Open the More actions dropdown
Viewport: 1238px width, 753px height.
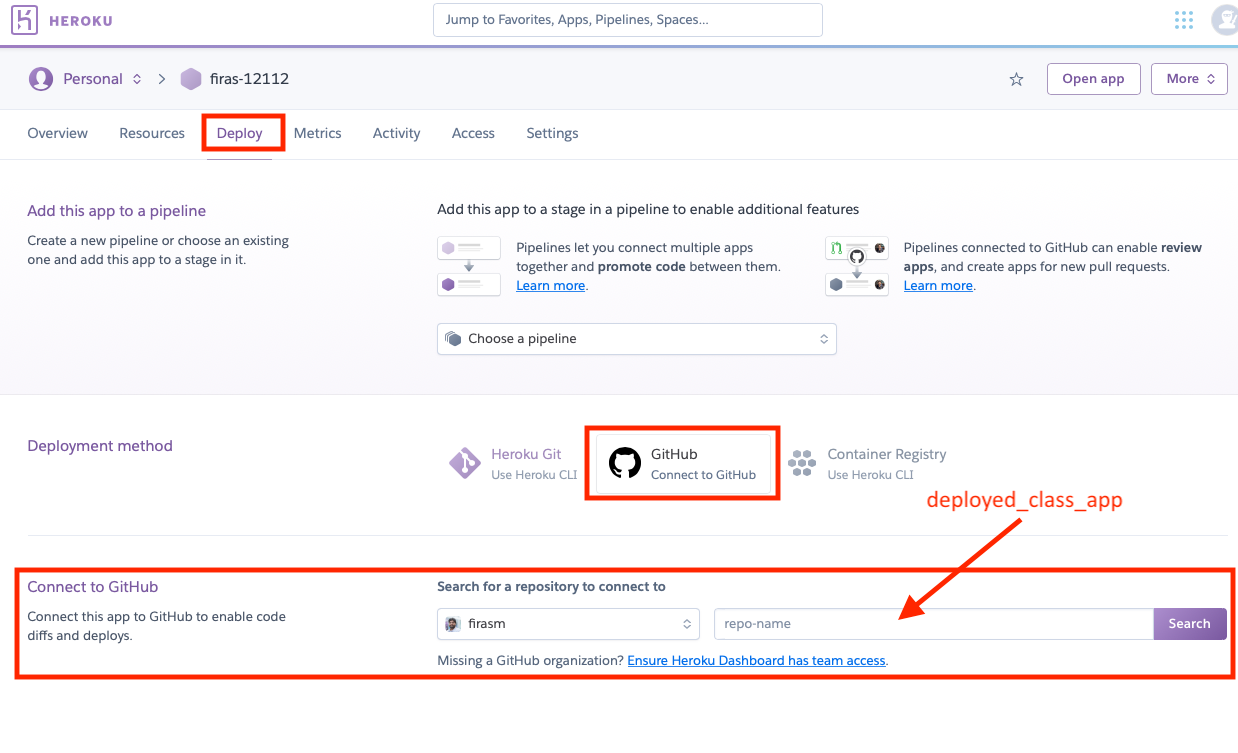(x=1189, y=79)
